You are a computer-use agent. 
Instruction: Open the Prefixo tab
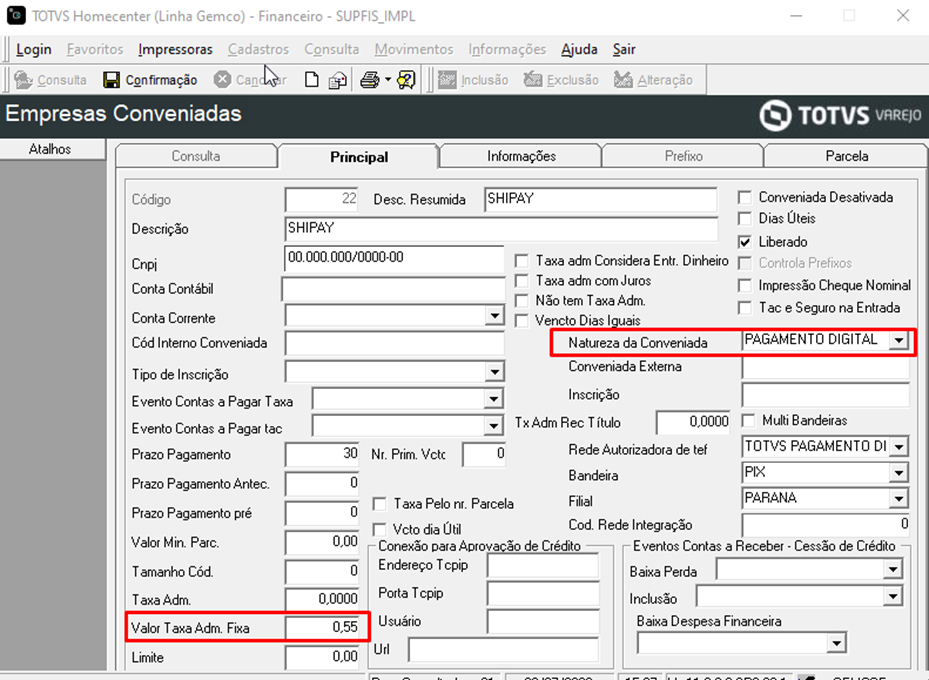683,156
